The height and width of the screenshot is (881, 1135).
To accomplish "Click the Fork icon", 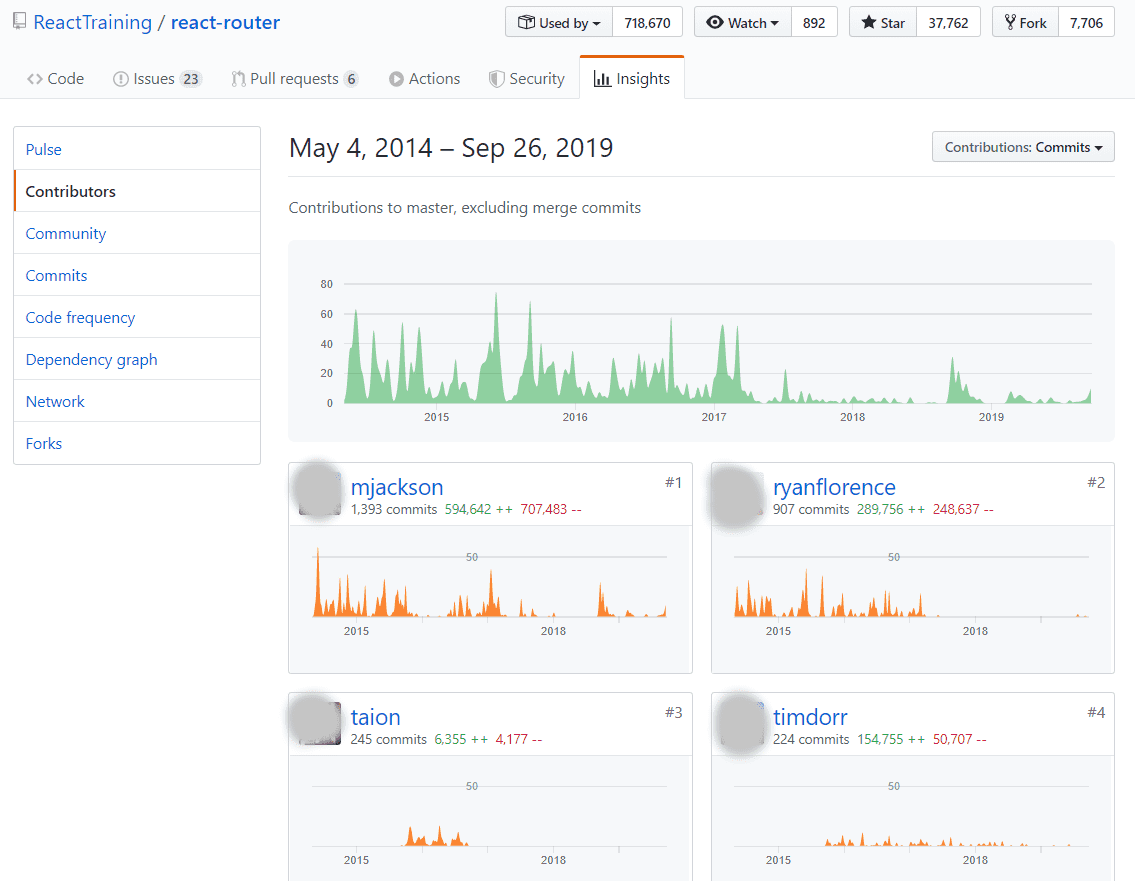I will 1010,22.
